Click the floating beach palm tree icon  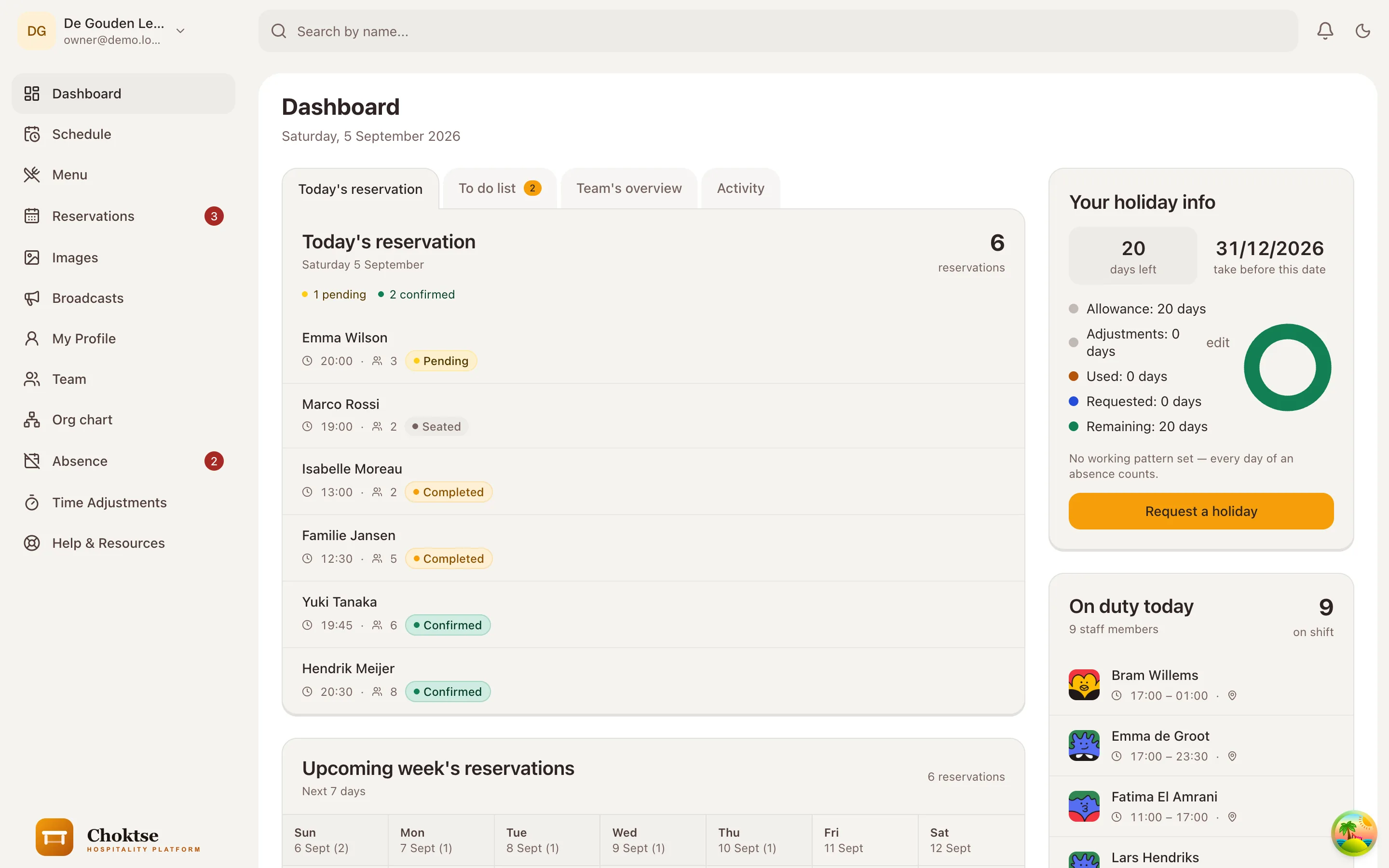1354,833
